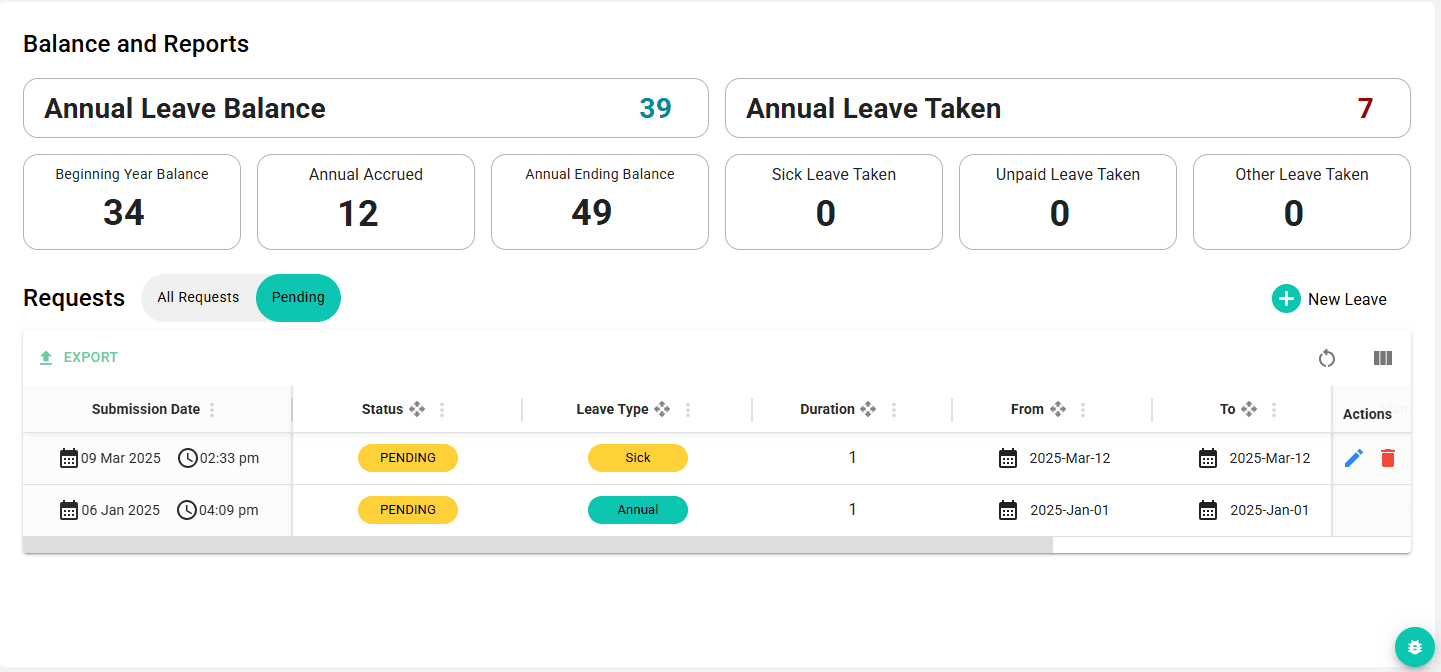Viewport: 1441px width, 672px height.
Task: Open the Duration column options menu
Action: click(894, 409)
